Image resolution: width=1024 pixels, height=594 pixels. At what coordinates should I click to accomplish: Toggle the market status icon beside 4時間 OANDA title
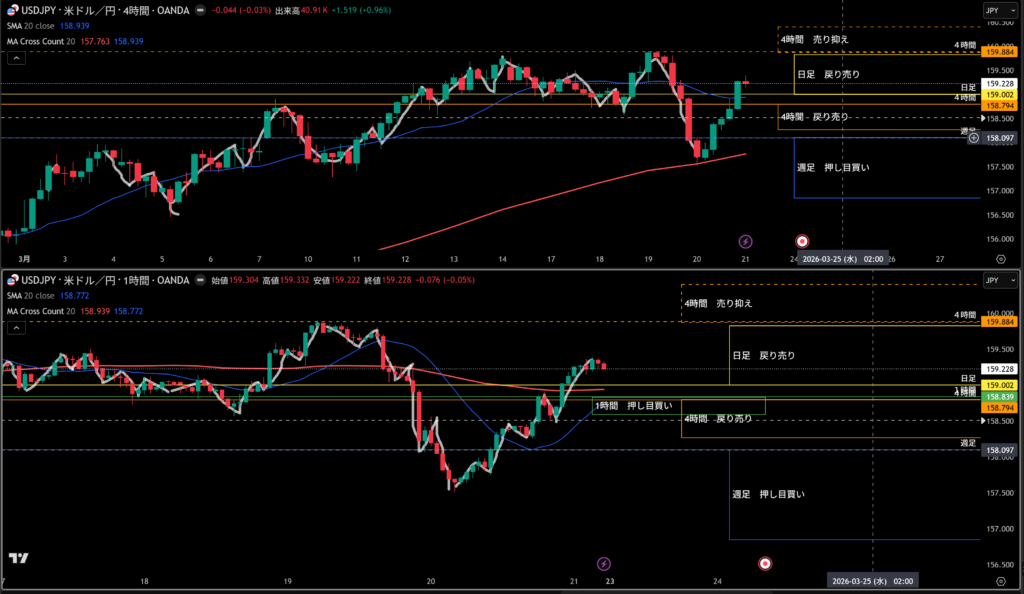click(202, 10)
